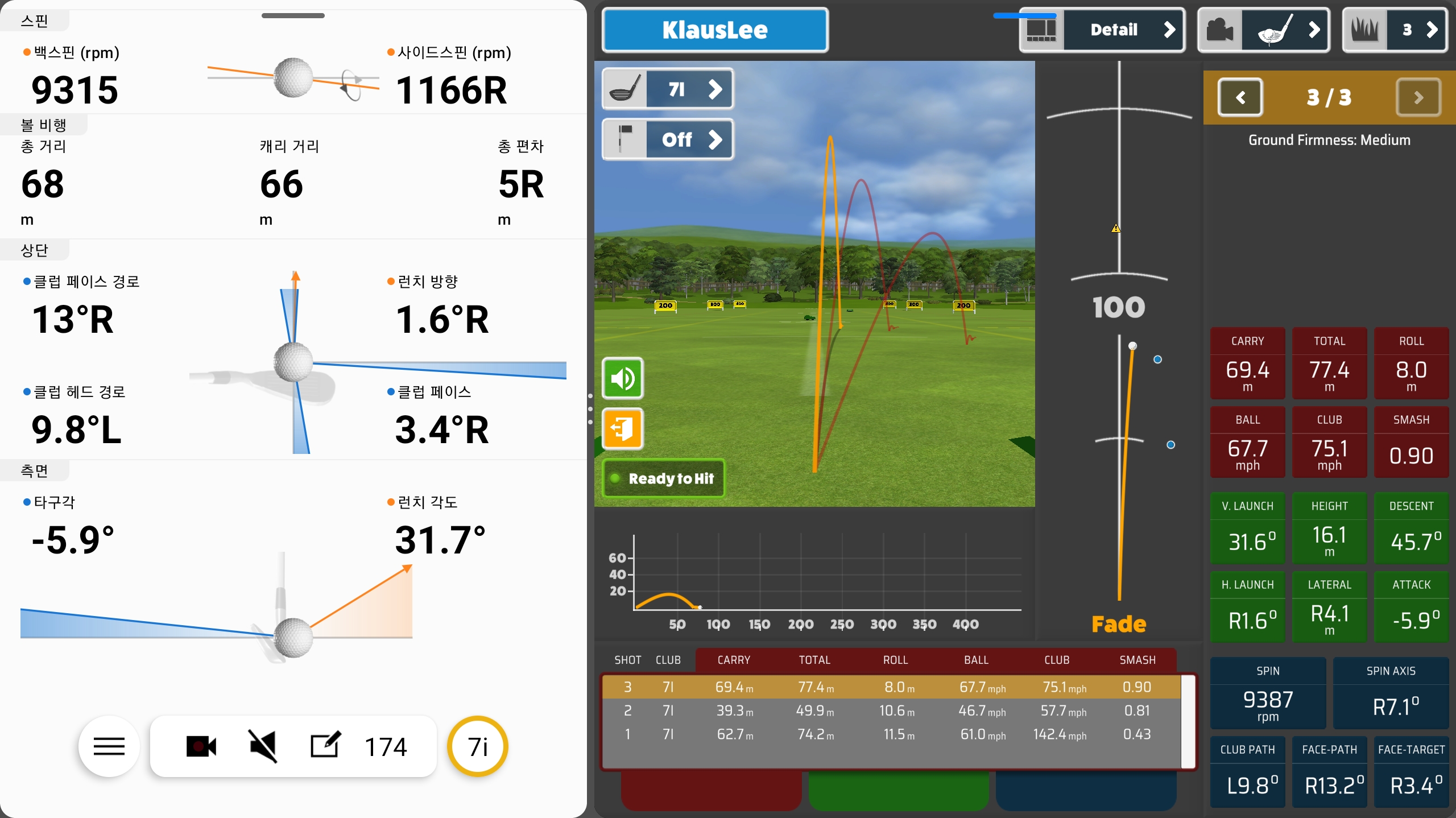Toggle the muted speaker icon

point(263,746)
